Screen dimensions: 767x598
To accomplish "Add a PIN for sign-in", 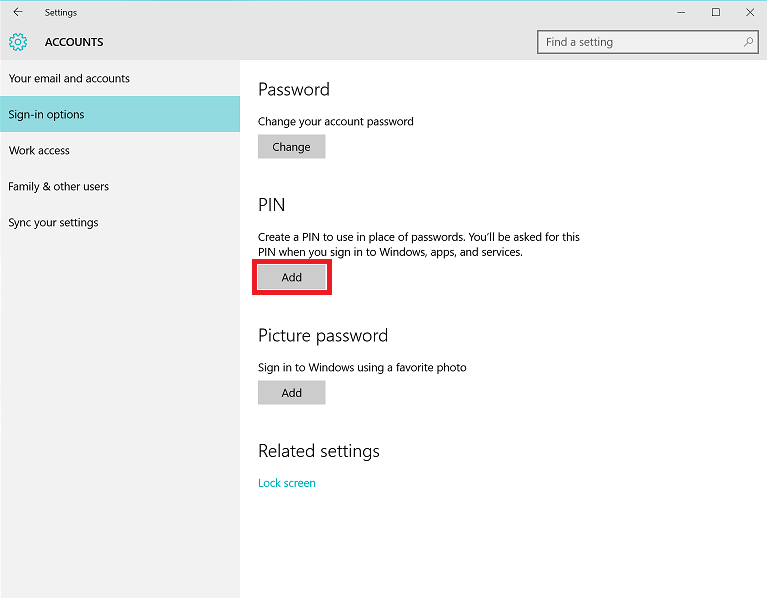I will pos(292,277).
